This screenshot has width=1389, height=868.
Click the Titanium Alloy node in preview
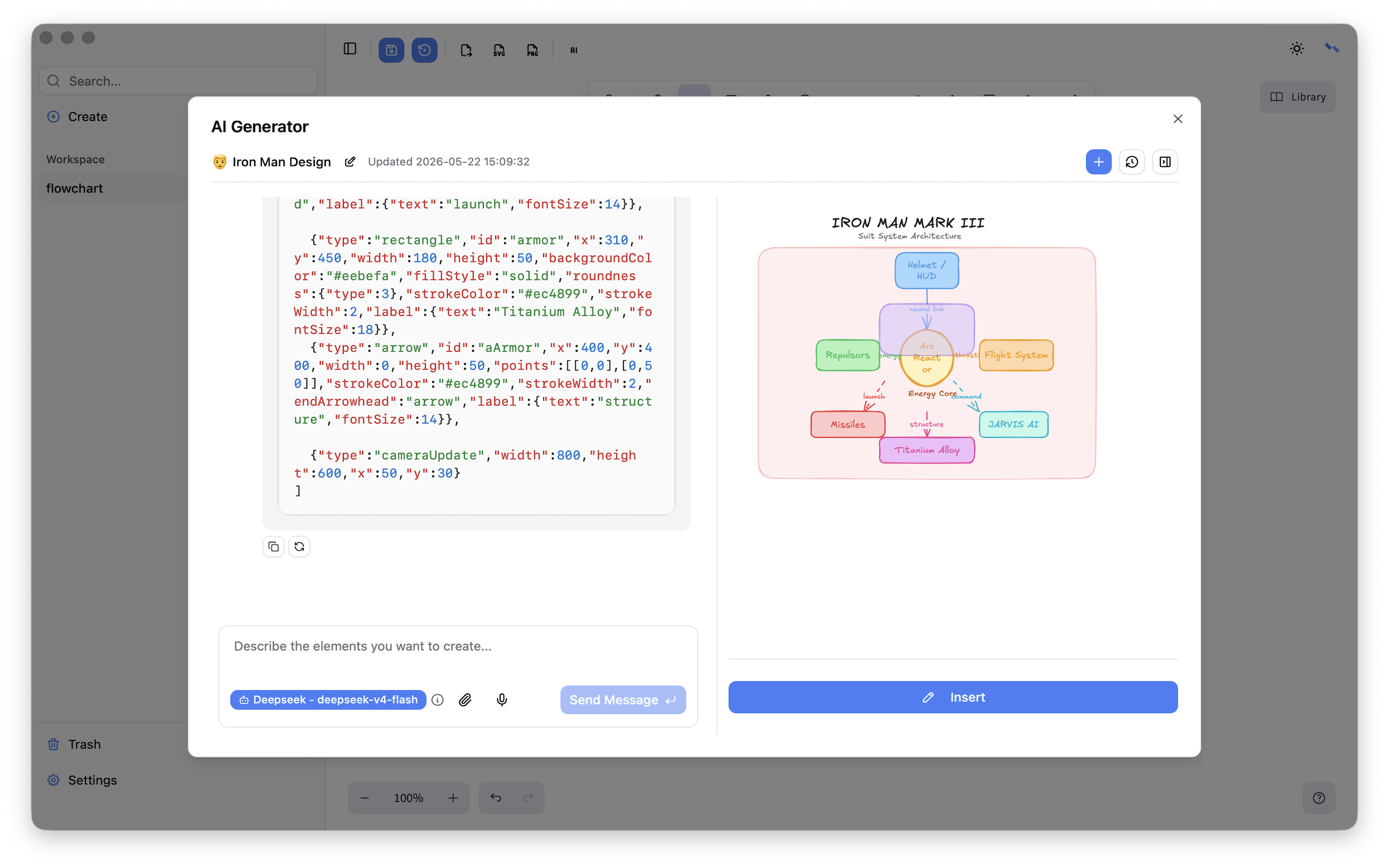click(x=927, y=450)
